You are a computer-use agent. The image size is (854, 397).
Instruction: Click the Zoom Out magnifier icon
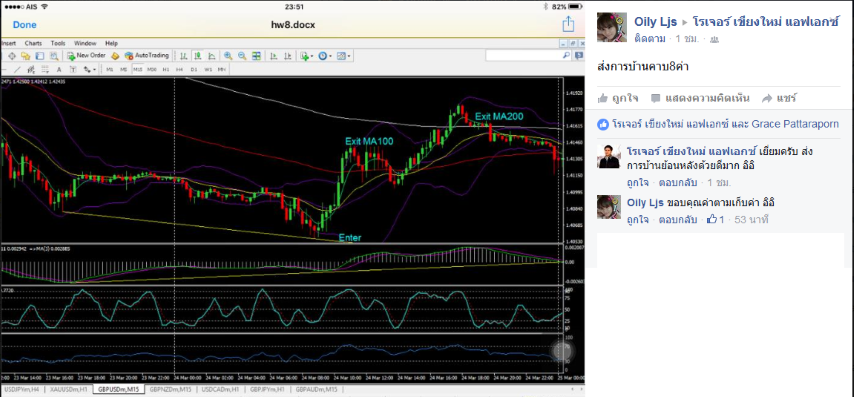tap(242, 56)
